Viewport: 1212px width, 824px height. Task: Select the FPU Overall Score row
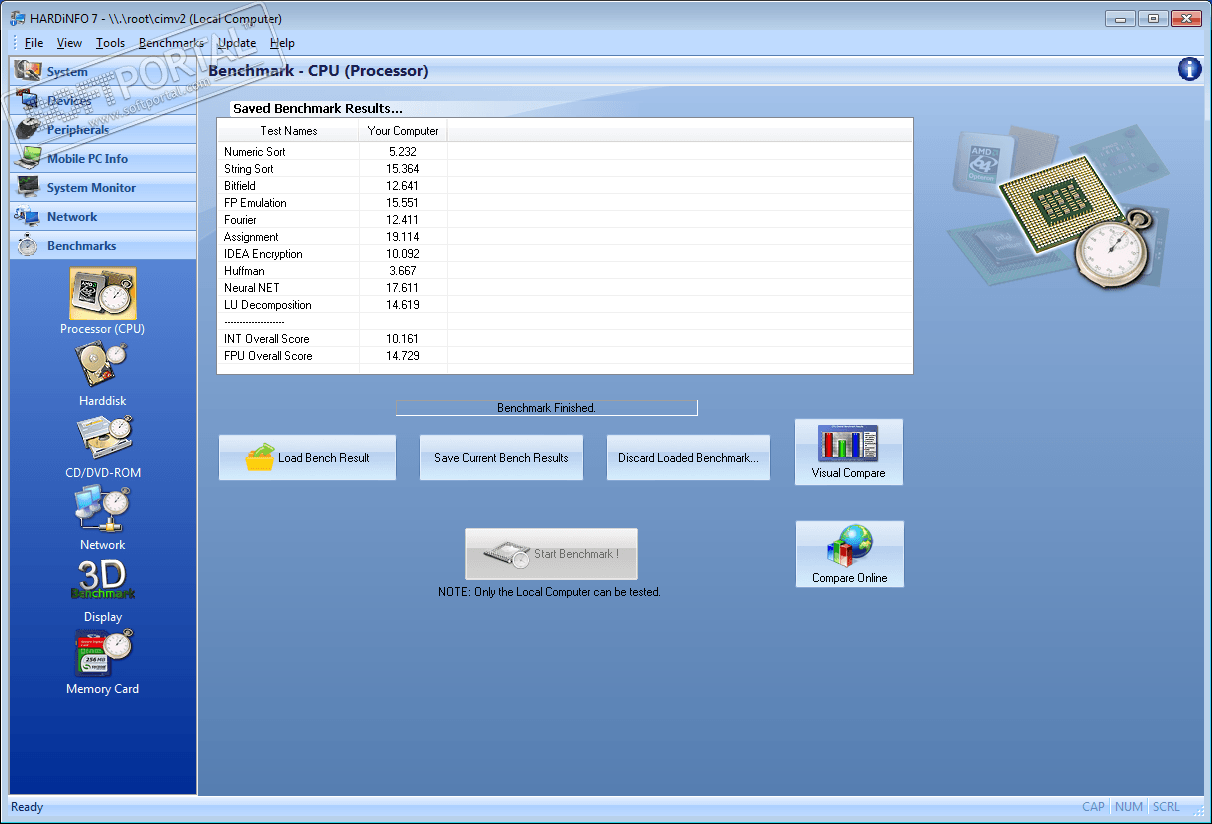(565, 356)
